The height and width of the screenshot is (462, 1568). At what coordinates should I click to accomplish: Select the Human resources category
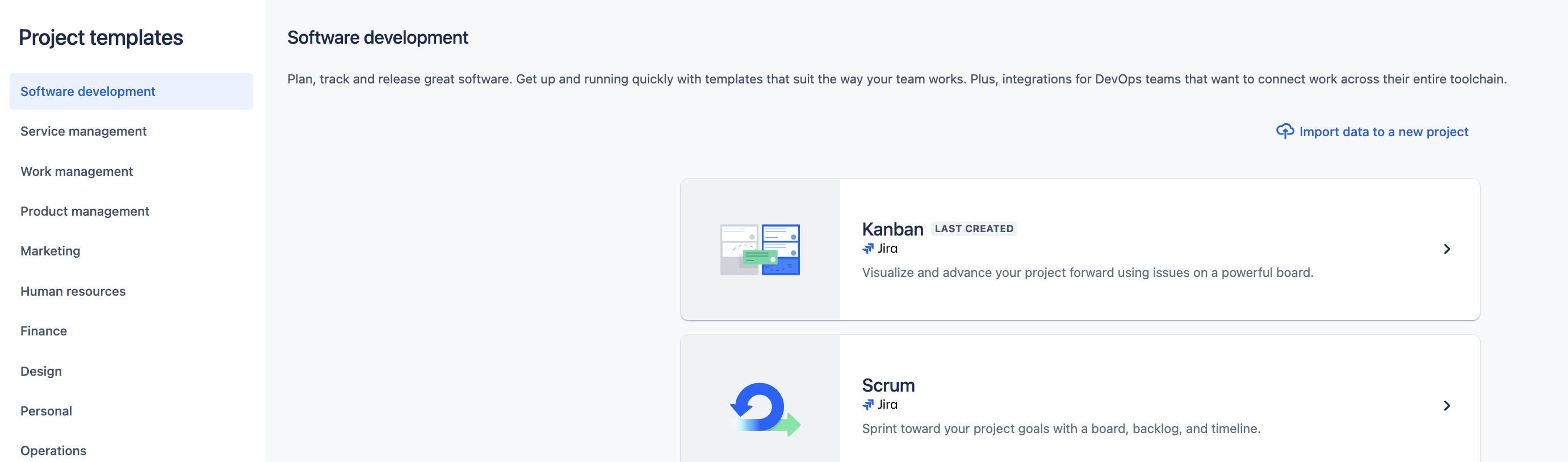(73, 291)
